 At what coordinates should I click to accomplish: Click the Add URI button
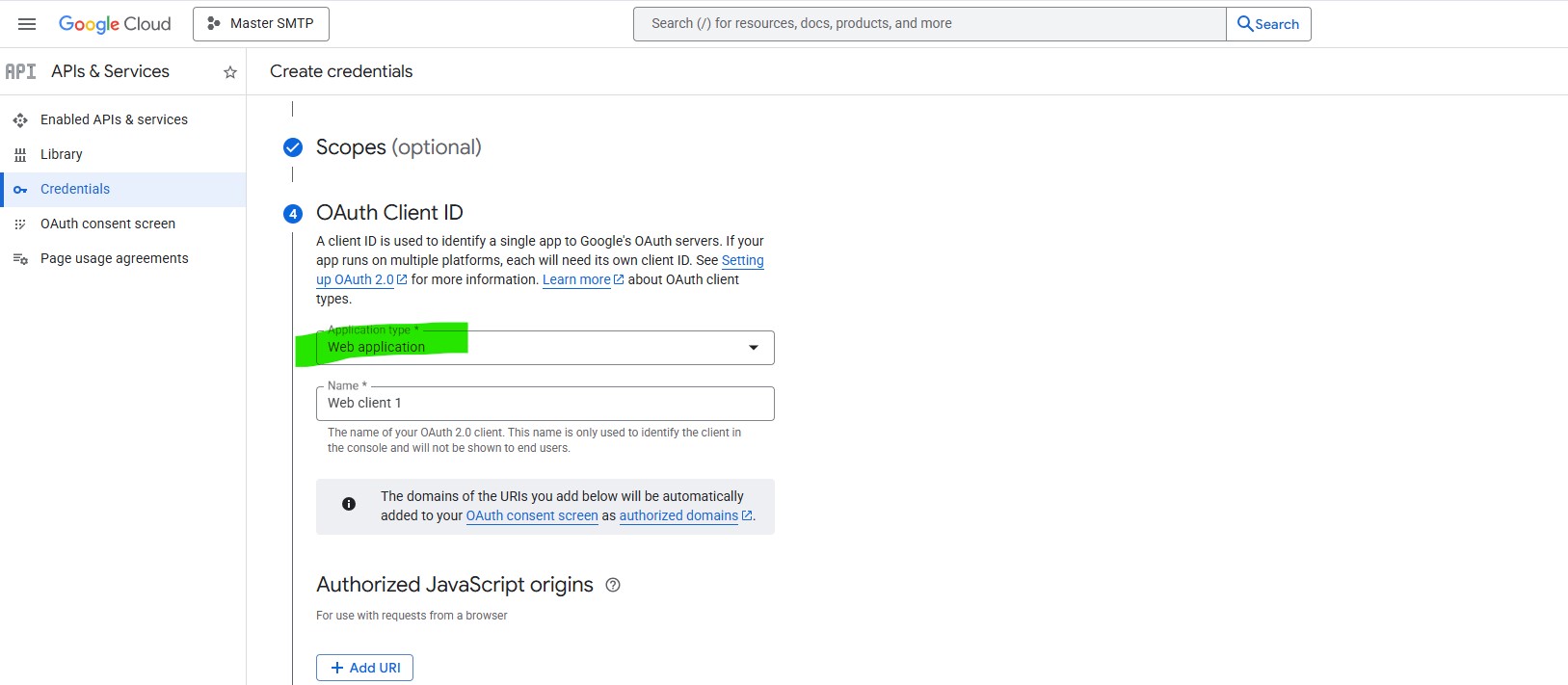click(x=364, y=668)
